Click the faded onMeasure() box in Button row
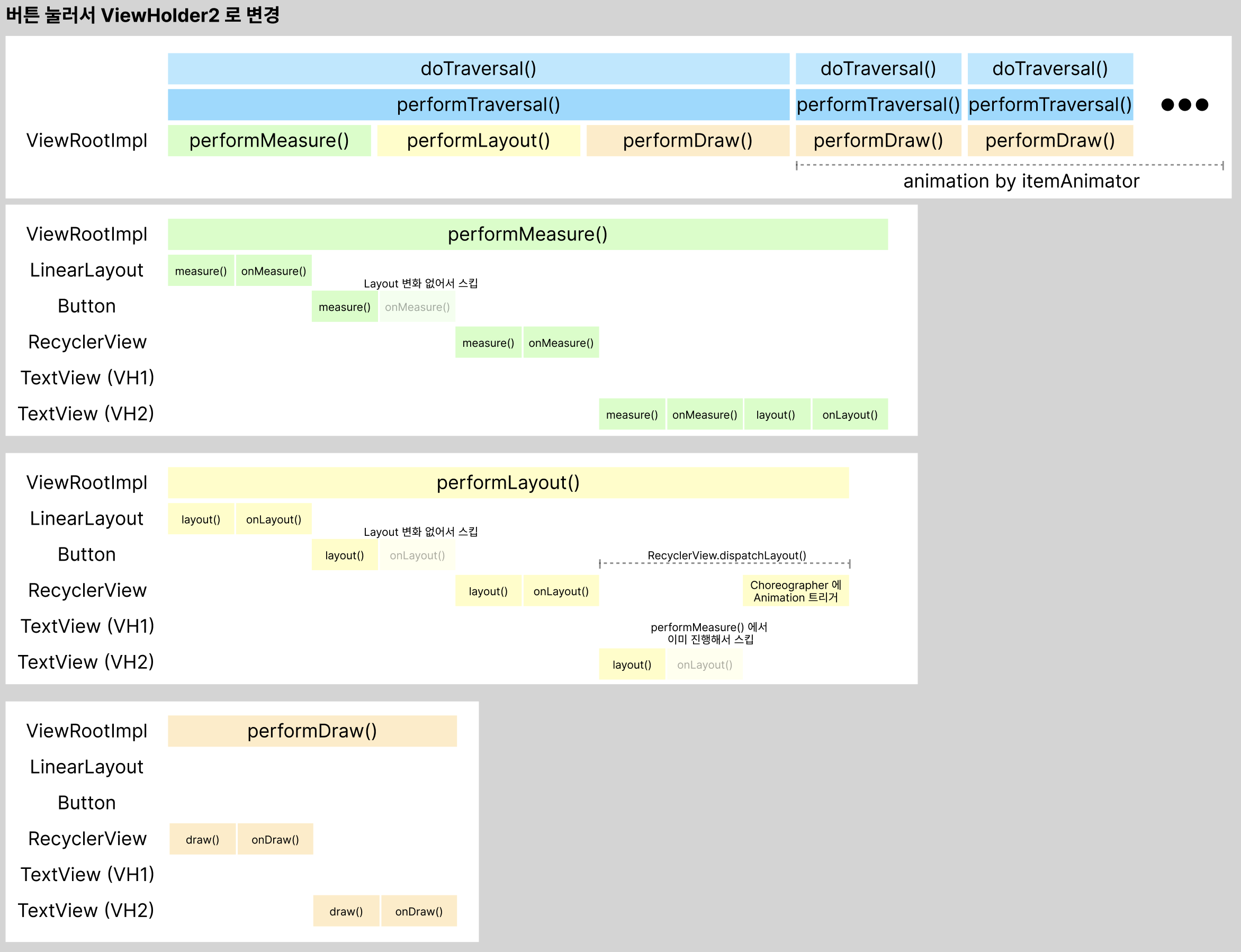This screenshot has width=1241, height=952. click(417, 307)
